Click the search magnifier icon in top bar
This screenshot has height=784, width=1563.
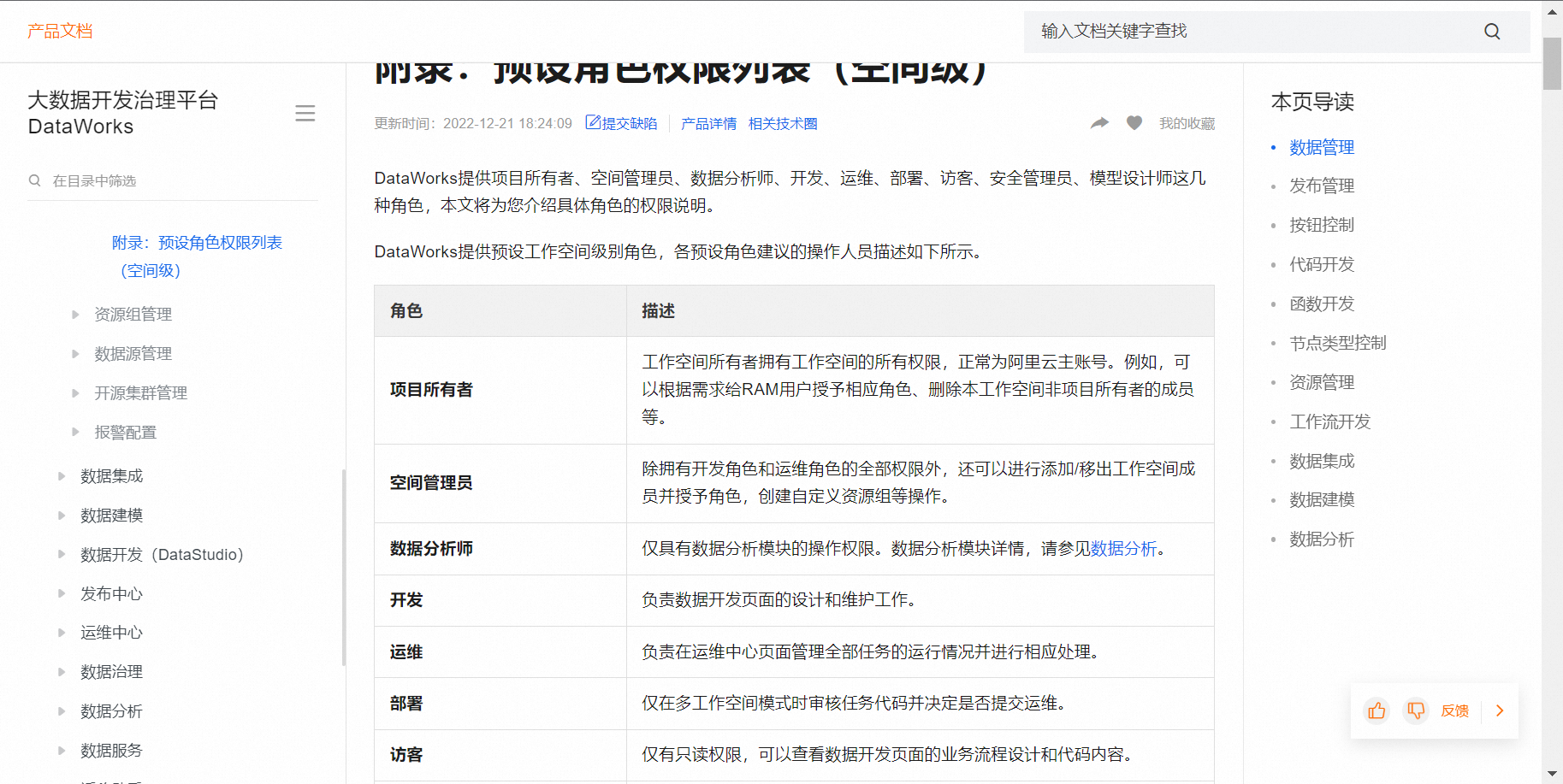click(x=1492, y=32)
